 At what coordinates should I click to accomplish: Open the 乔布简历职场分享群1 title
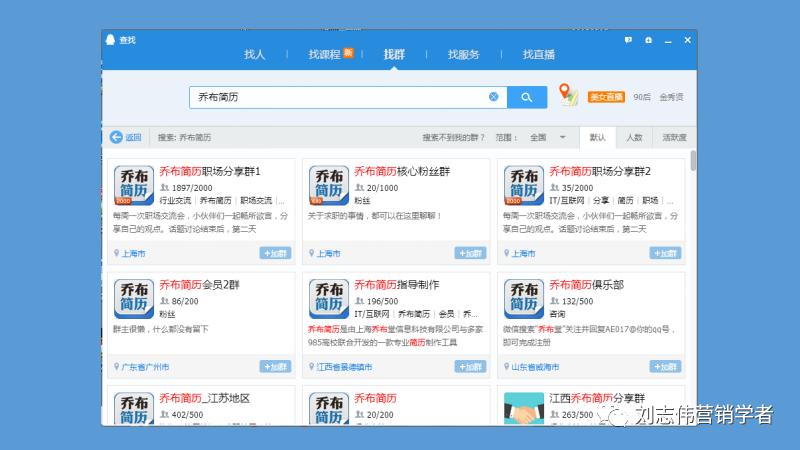[x=210, y=171]
